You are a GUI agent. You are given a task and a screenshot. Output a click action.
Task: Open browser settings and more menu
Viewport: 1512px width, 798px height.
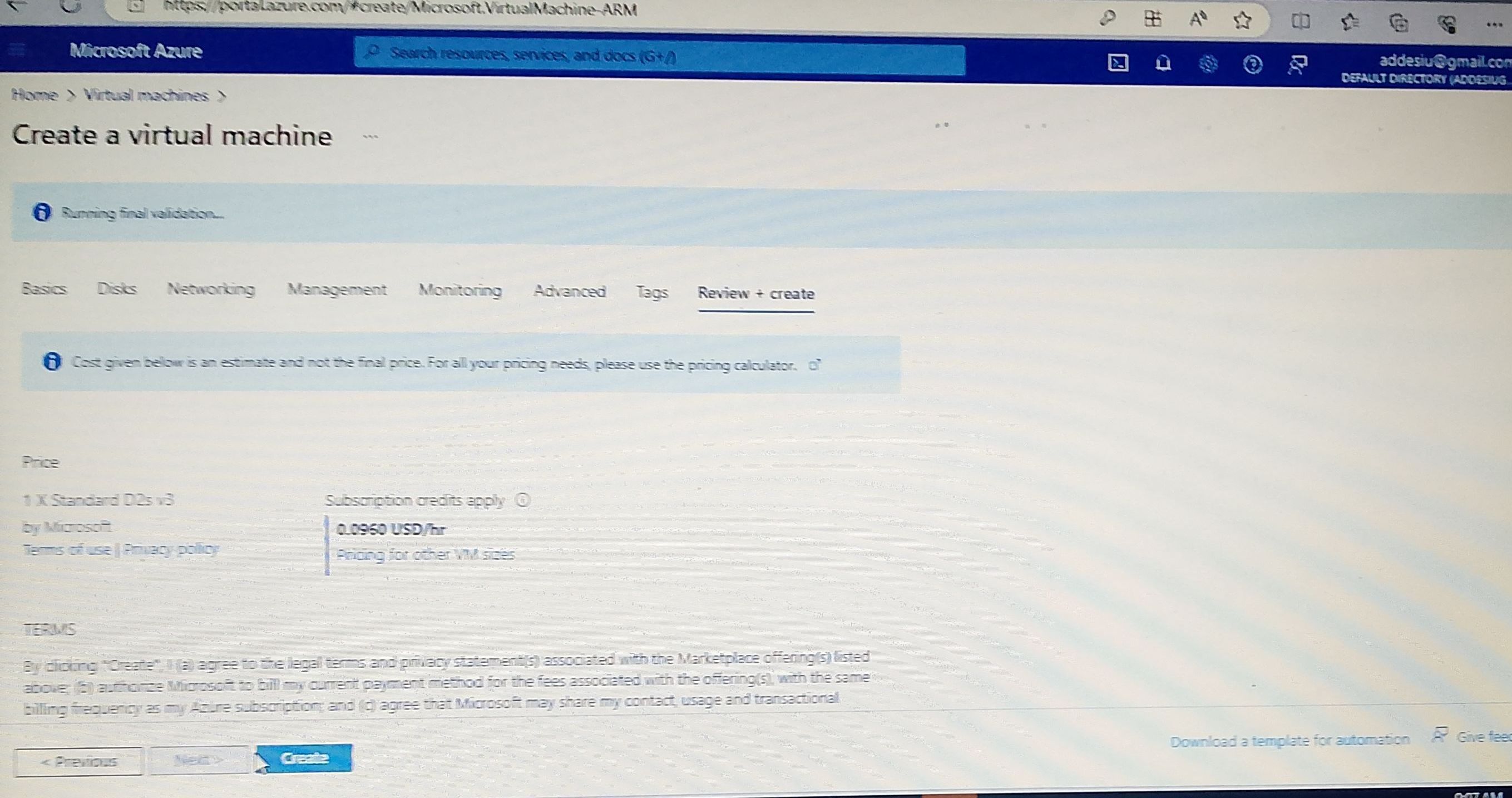tap(1493, 24)
